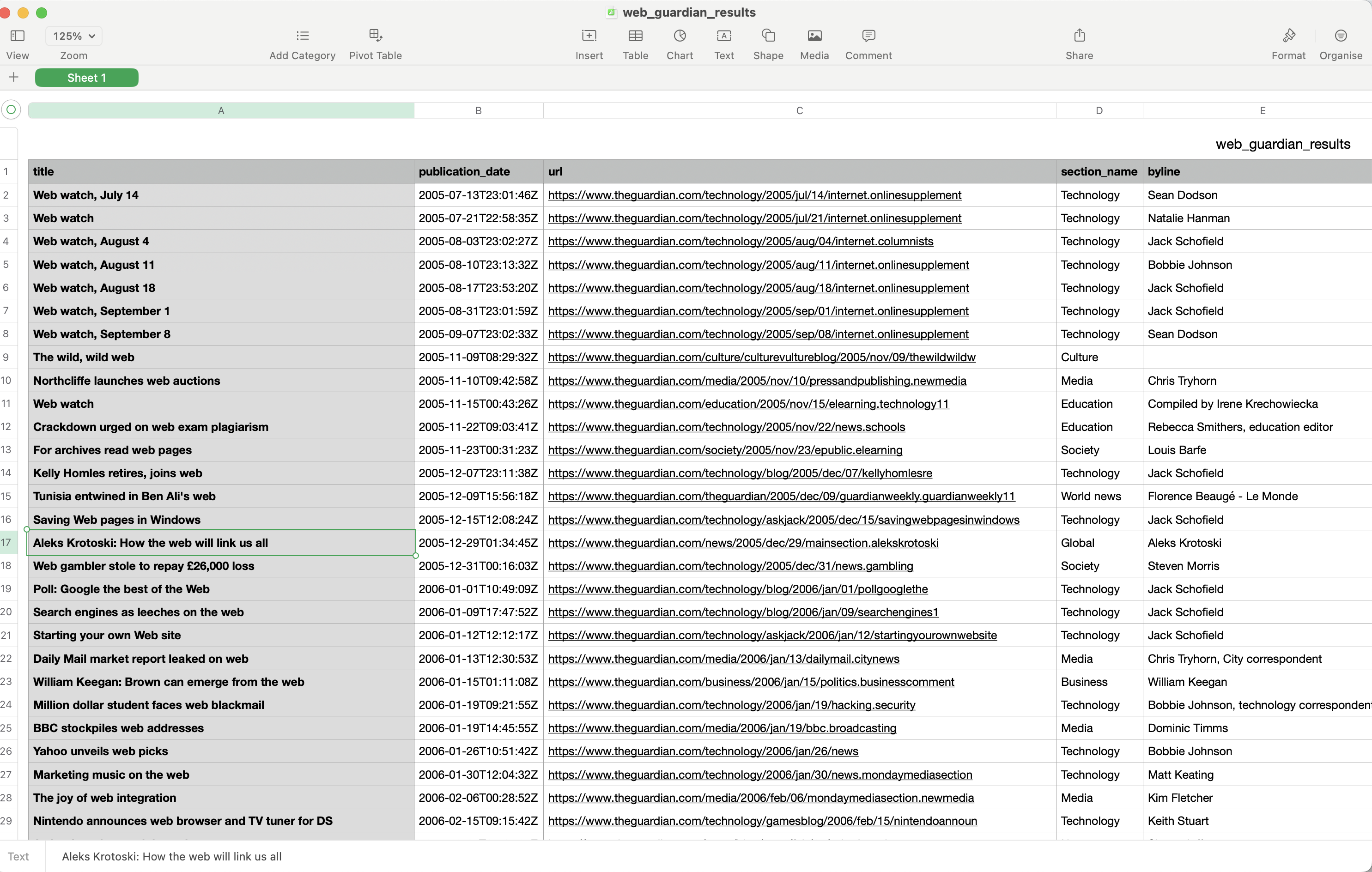Add a Text box
The width and height of the screenshot is (1372, 872).
(x=723, y=36)
